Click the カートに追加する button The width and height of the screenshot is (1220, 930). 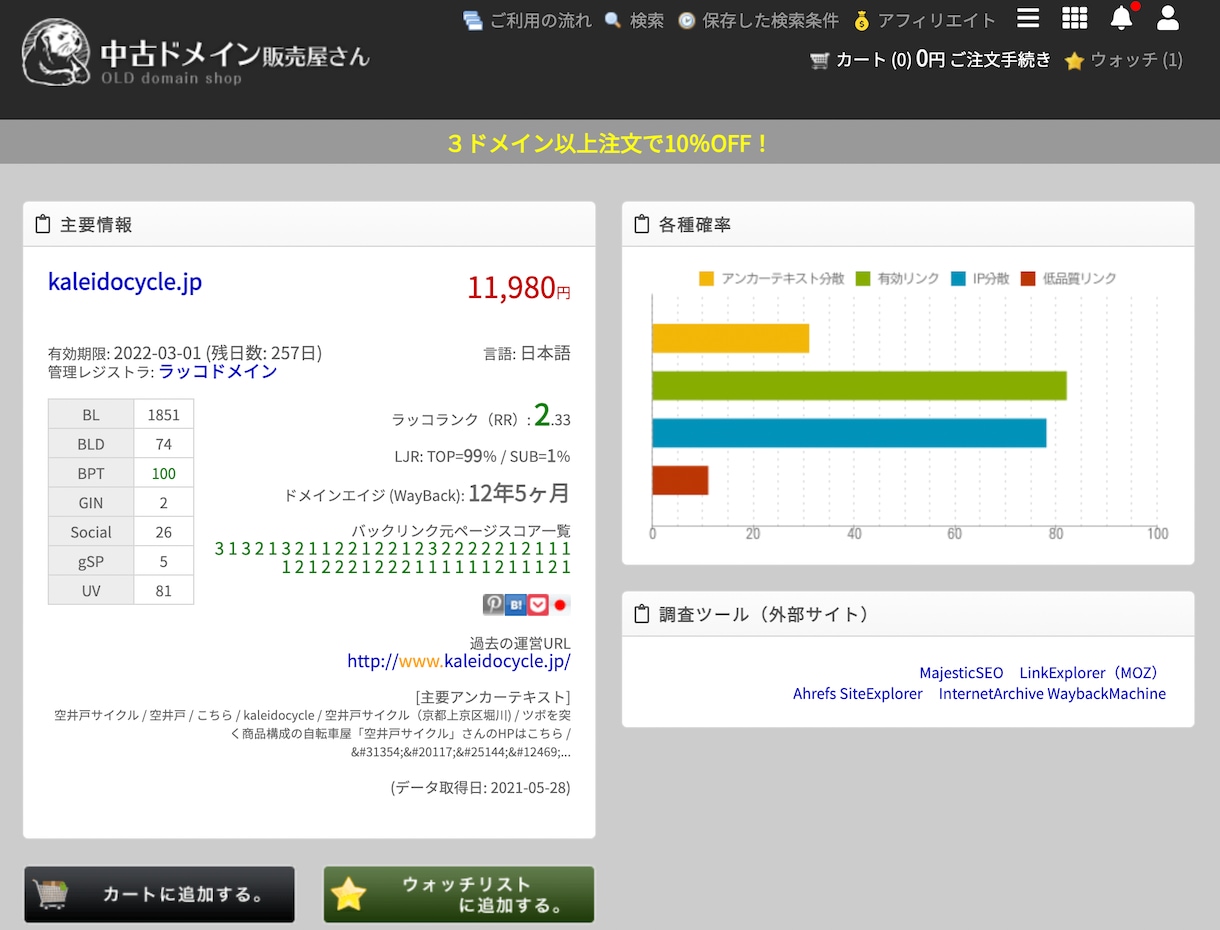pos(160,894)
